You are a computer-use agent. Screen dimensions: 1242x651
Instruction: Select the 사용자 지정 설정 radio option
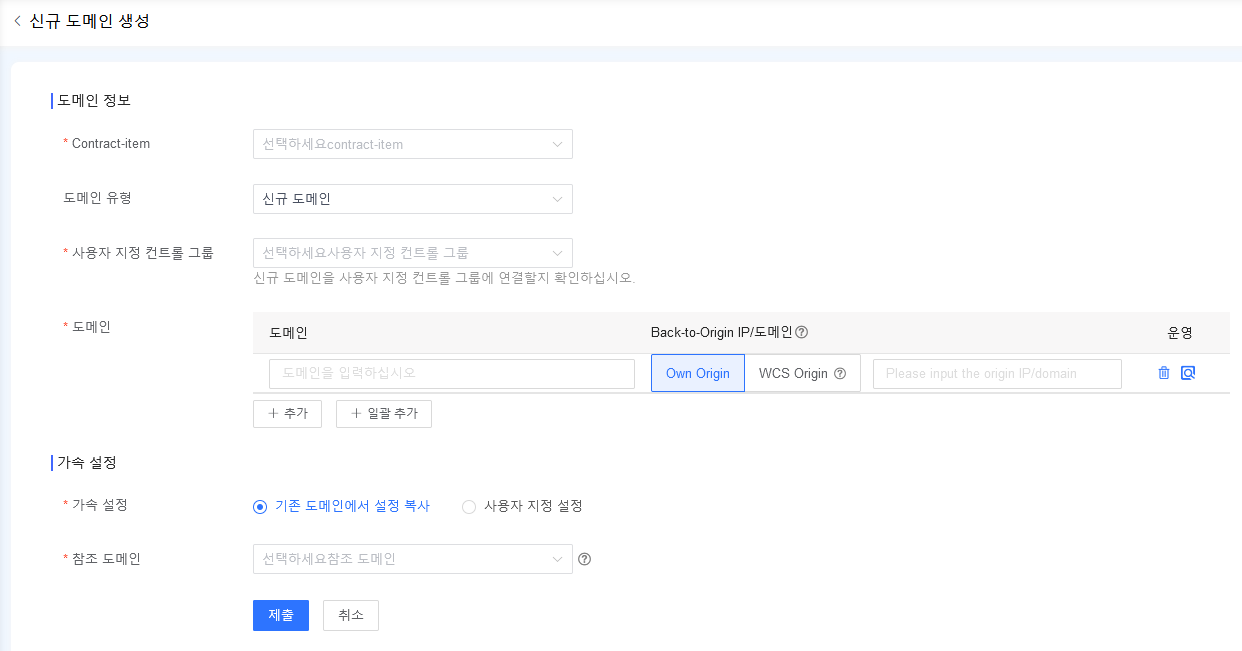pos(469,507)
